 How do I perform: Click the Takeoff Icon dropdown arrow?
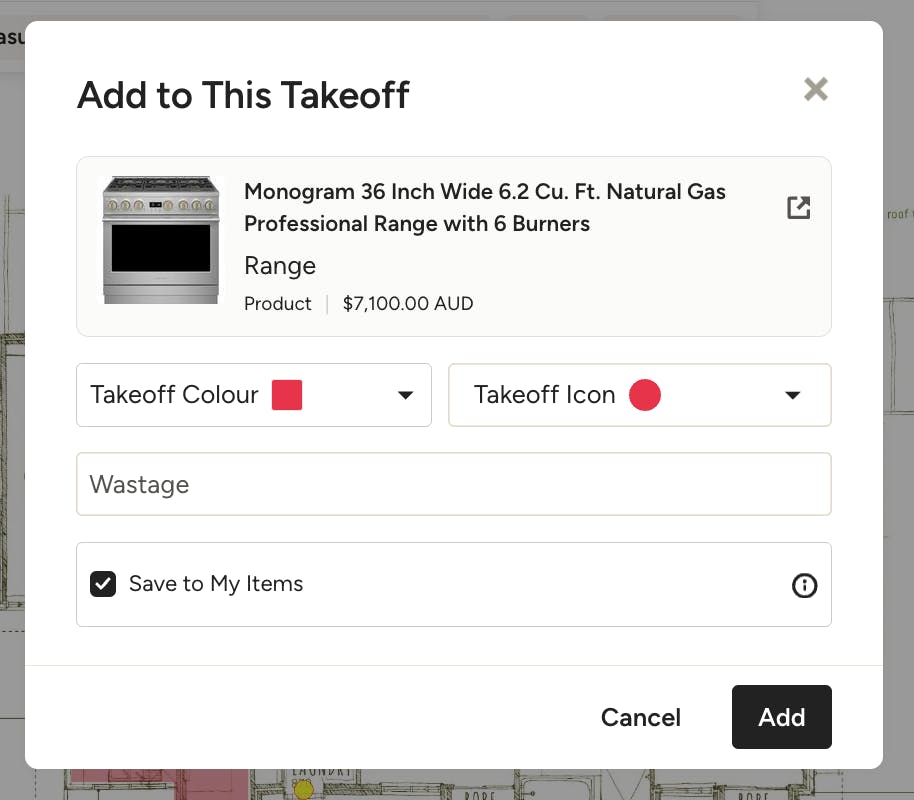coord(792,395)
